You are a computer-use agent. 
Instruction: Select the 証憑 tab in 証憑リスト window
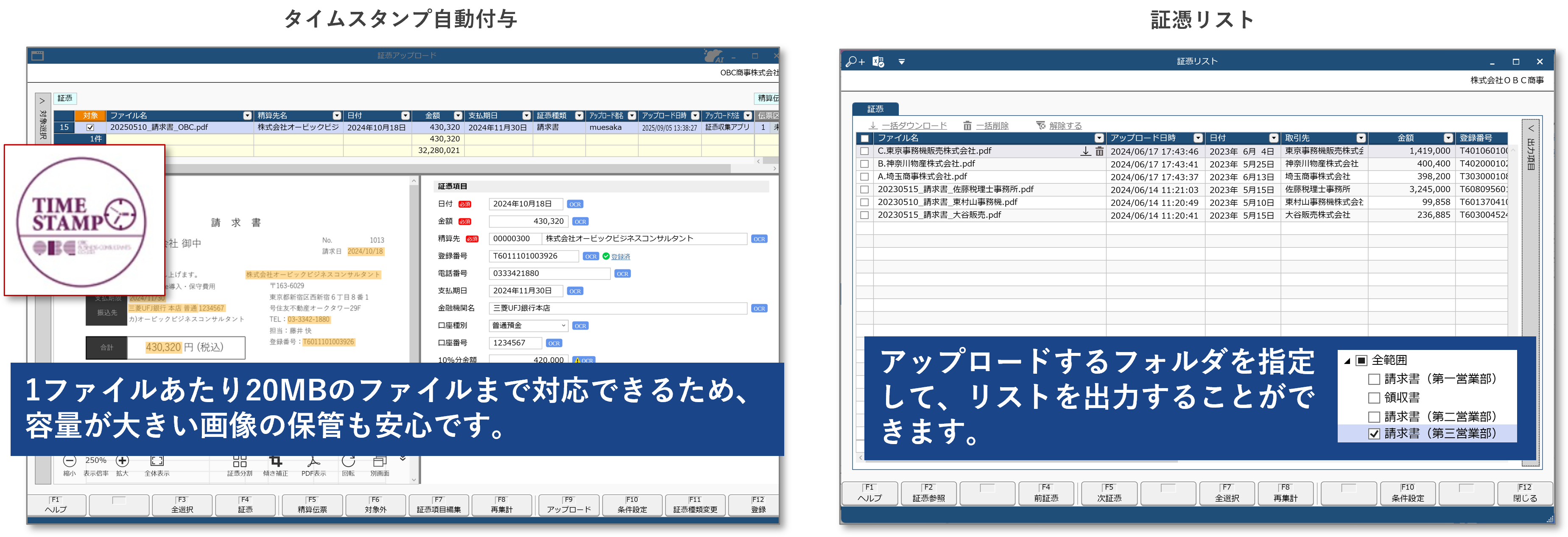coord(875,109)
